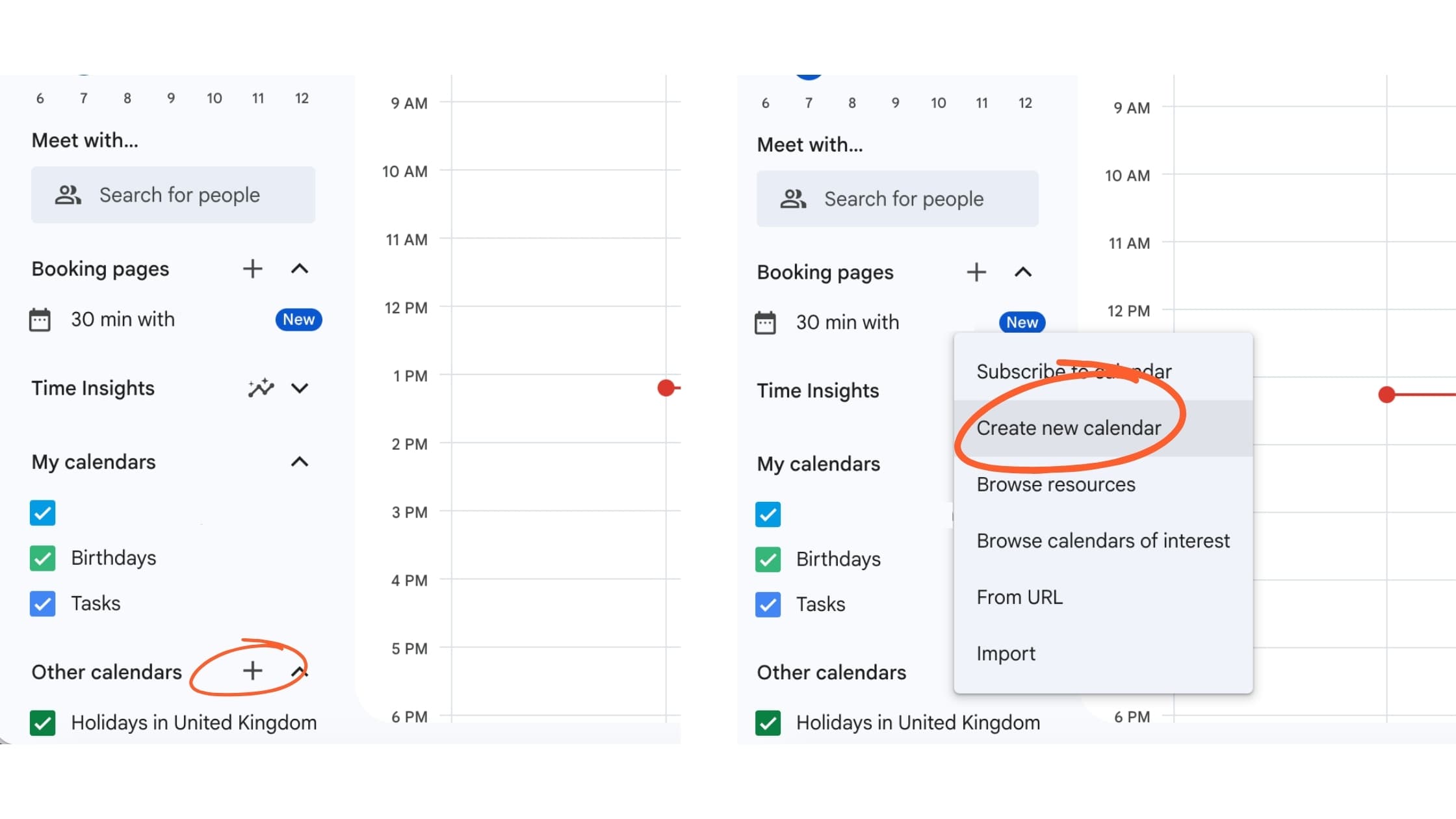Click people icon in left search box
This screenshot has width=1456, height=819.
(x=68, y=195)
